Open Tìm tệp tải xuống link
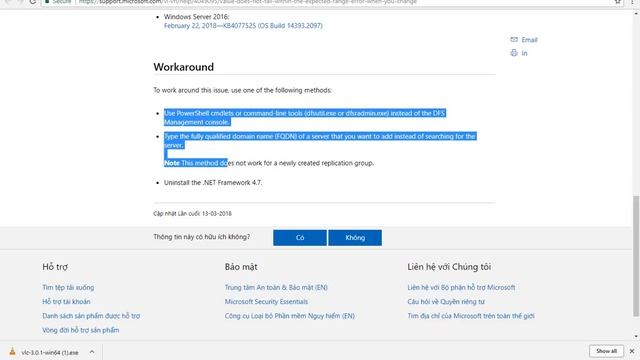The height and width of the screenshot is (360, 640). 68,287
